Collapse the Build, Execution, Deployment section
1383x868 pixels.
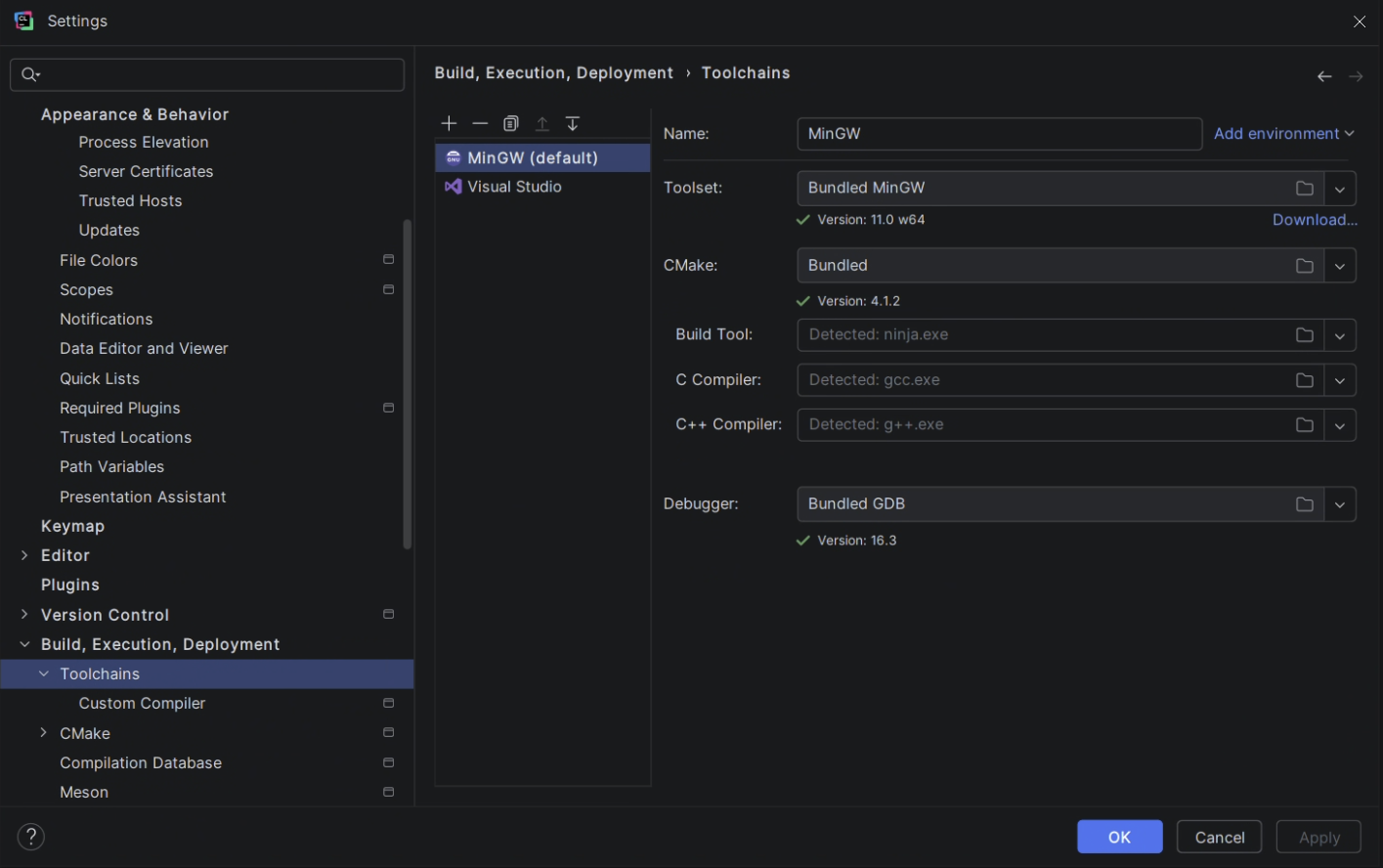coord(24,644)
